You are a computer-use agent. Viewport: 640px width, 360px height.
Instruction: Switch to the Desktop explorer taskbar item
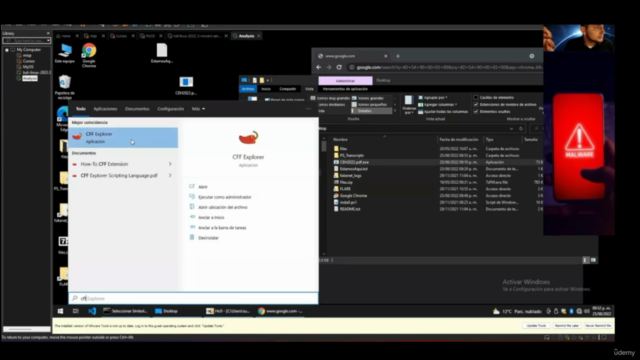point(167,311)
